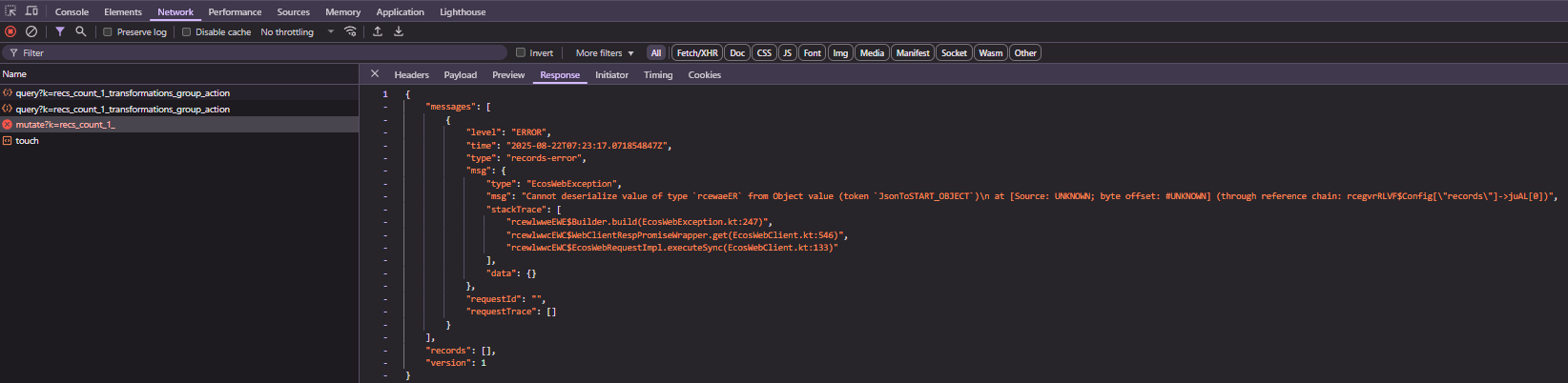Open the network search magnifier

point(81,31)
